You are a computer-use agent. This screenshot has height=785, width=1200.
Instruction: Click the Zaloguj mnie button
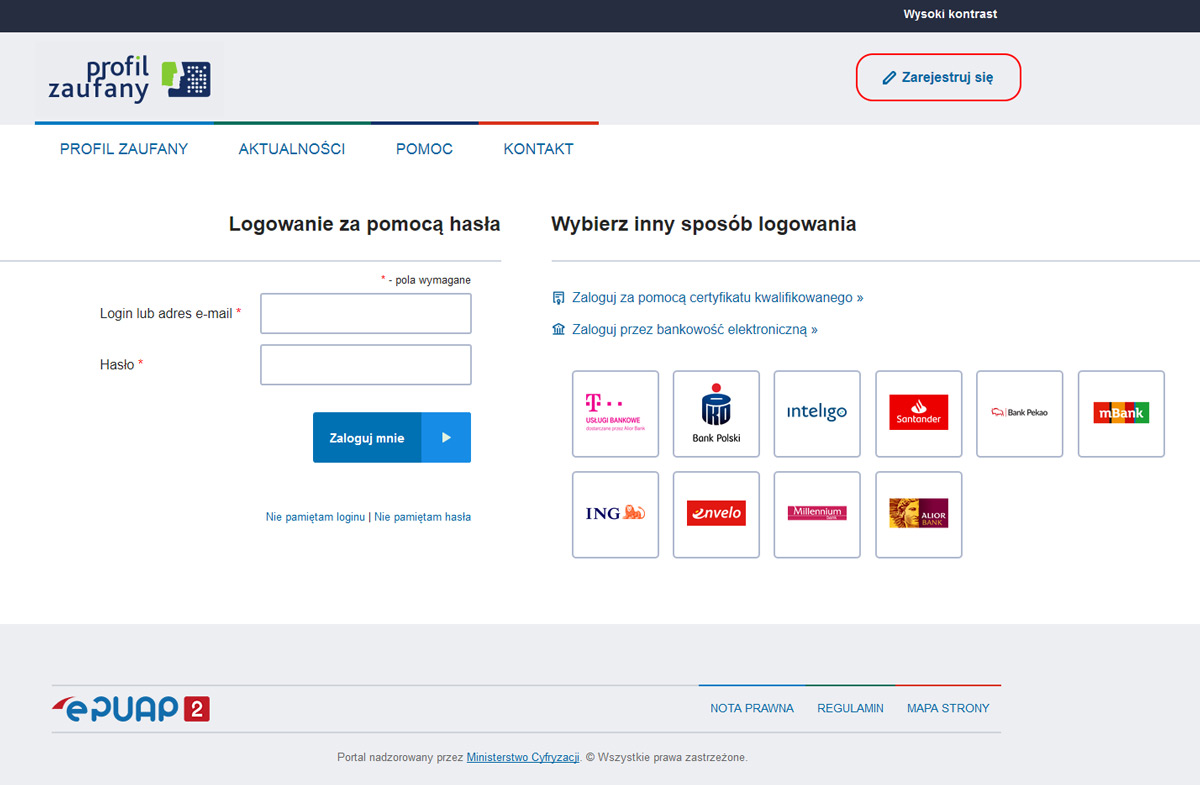[x=392, y=438]
